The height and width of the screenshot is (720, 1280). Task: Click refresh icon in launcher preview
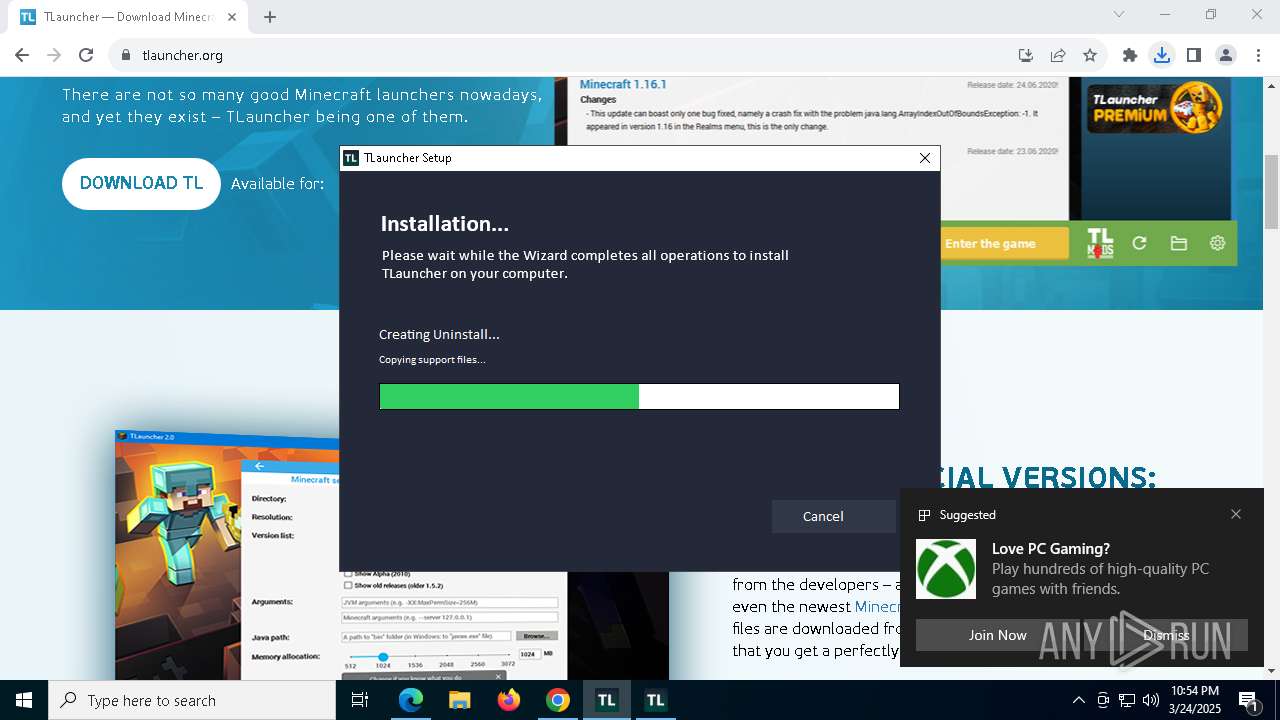[x=1139, y=243]
